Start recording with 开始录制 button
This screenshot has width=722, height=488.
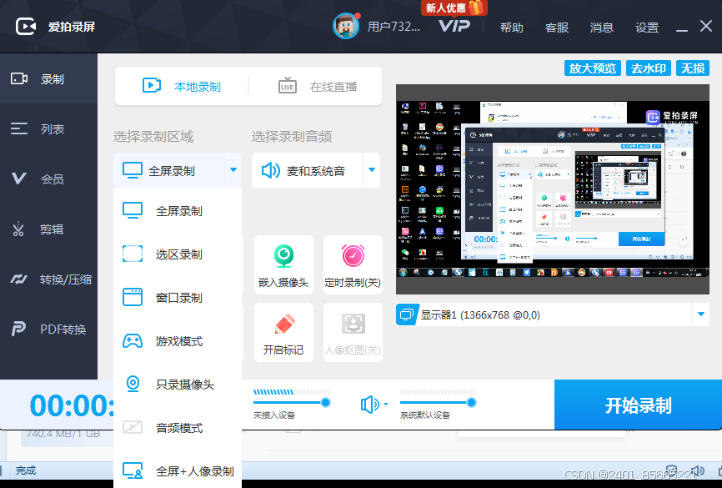[638, 405]
